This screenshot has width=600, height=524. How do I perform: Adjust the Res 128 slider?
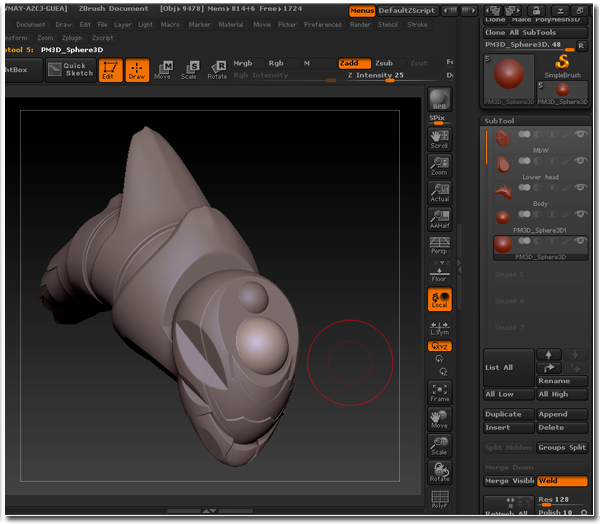(x=562, y=500)
